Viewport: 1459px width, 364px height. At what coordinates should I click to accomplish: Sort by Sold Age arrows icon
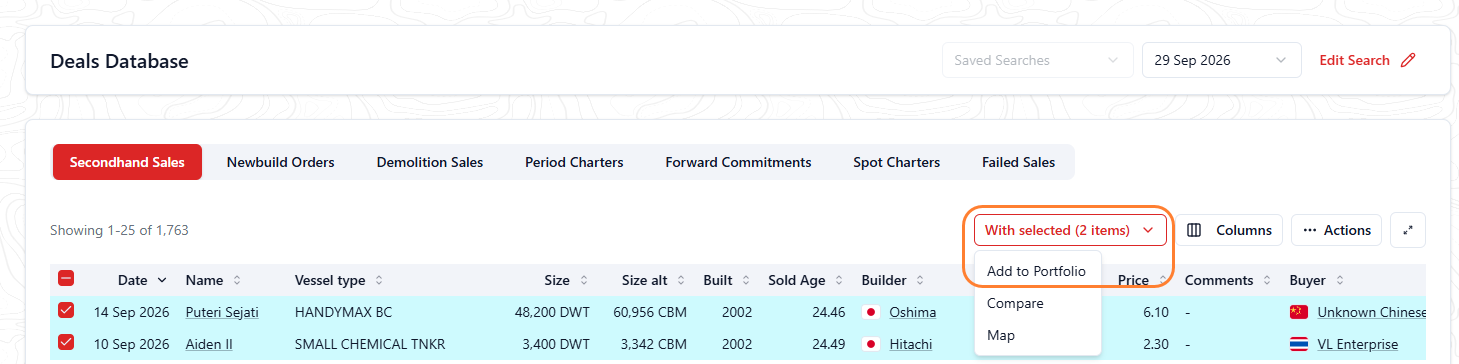(x=838, y=280)
